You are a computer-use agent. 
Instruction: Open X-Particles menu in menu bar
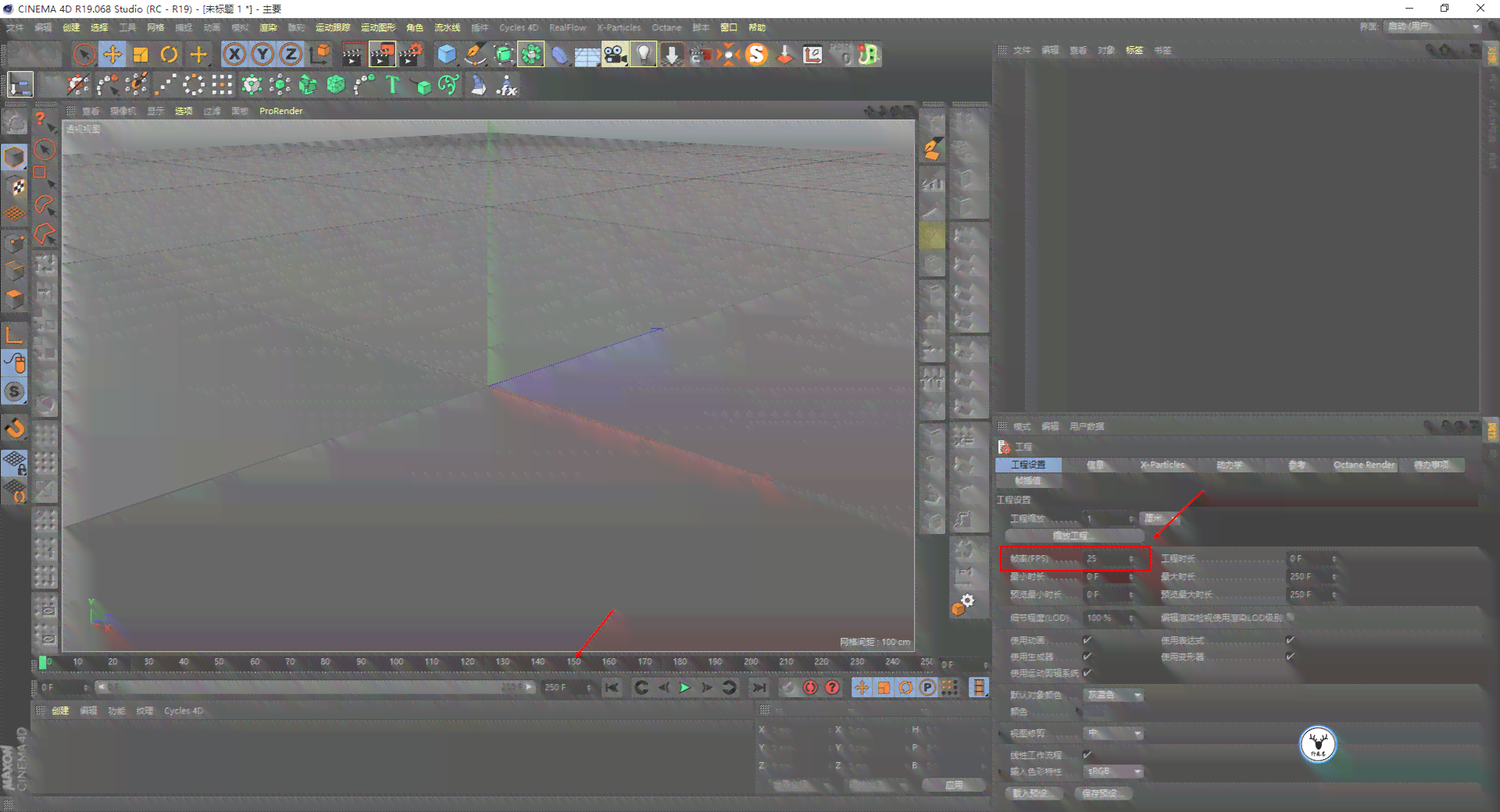[619, 27]
